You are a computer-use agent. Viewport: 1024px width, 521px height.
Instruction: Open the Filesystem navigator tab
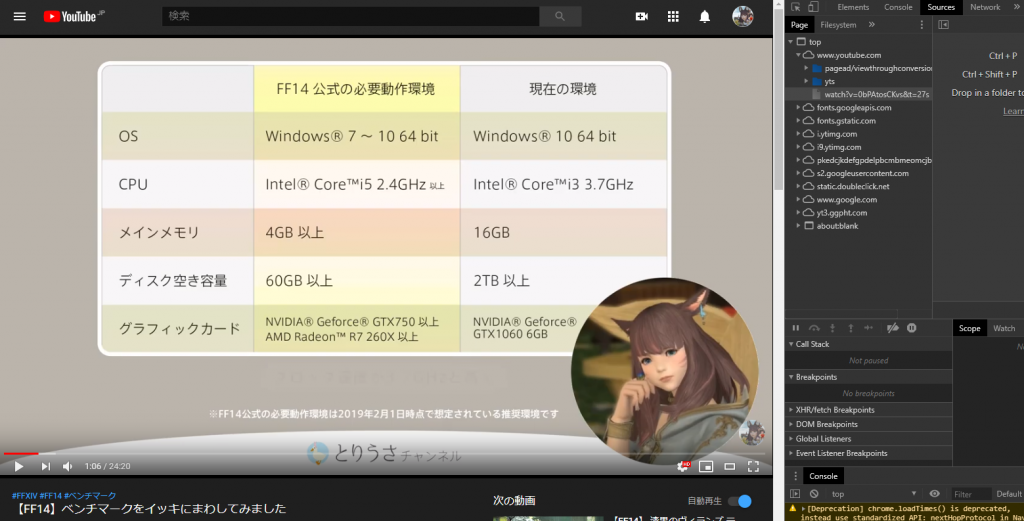tap(838, 25)
